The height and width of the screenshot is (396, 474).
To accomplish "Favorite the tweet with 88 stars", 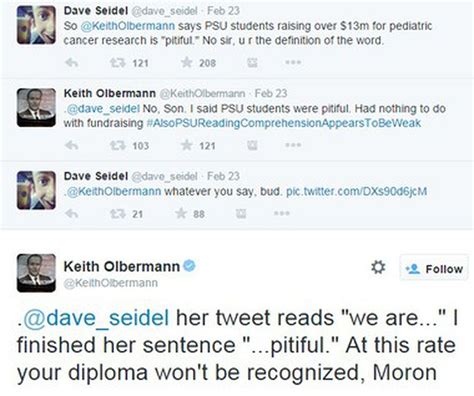I will pos(181,213).
